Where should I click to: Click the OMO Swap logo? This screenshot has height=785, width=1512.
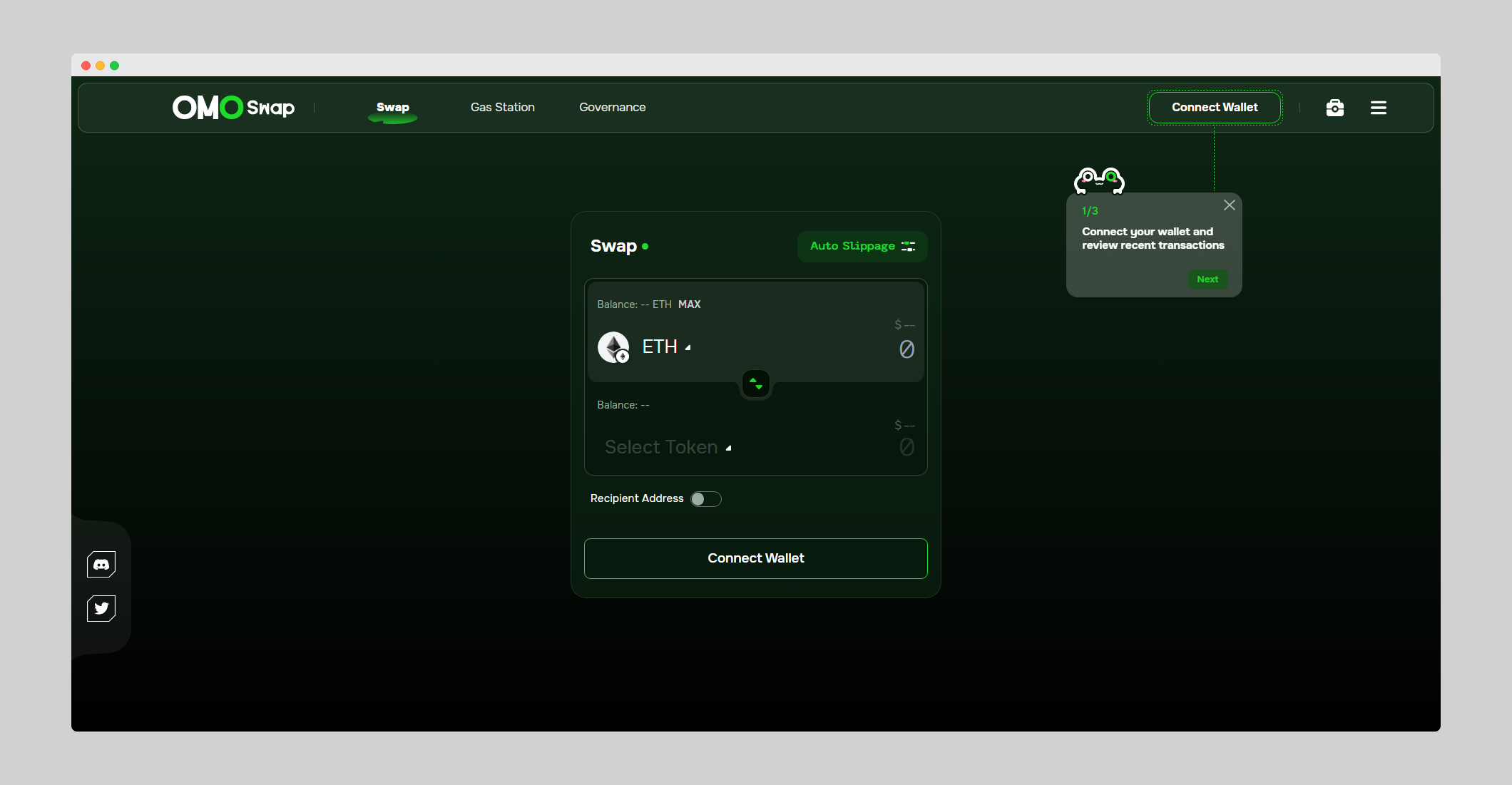(x=233, y=108)
